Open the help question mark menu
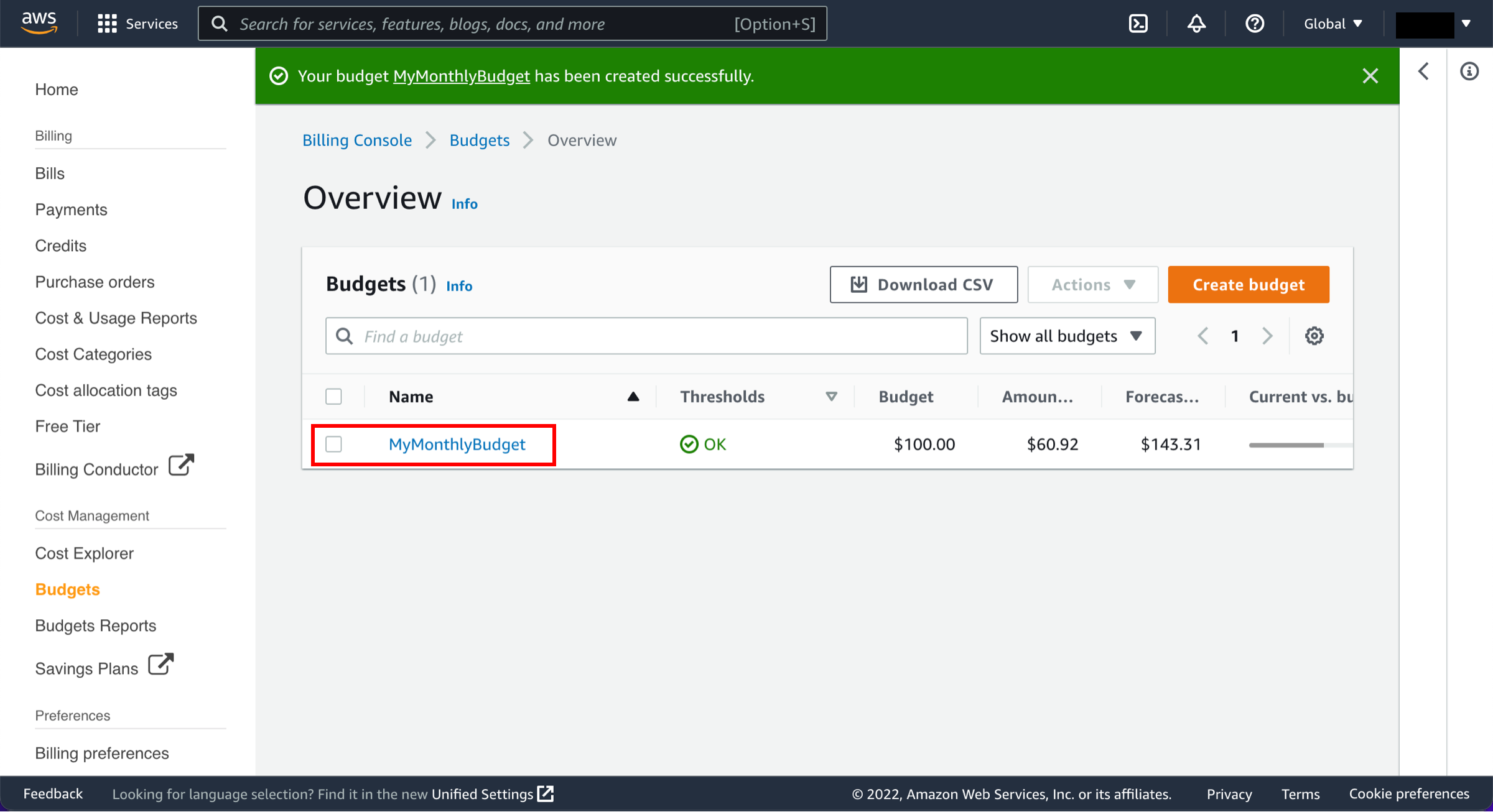Screen dimensions: 1493x812 [1255, 24]
